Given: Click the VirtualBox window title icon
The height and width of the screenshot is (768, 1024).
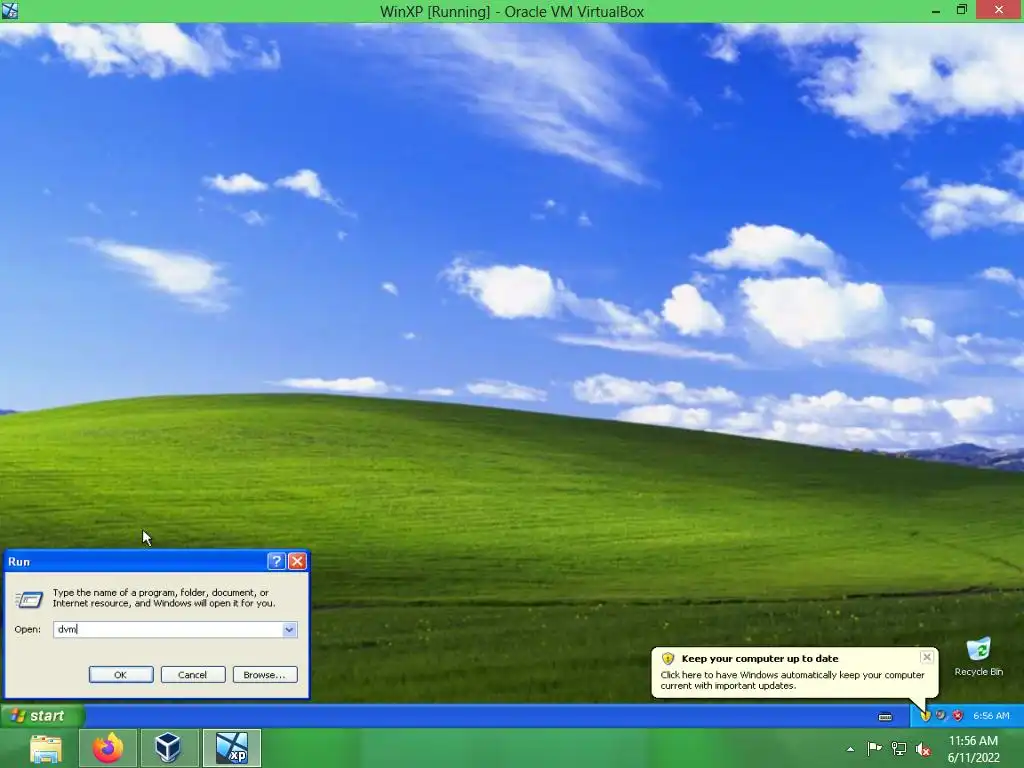Looking at the screenshot, I should (10, 10).
